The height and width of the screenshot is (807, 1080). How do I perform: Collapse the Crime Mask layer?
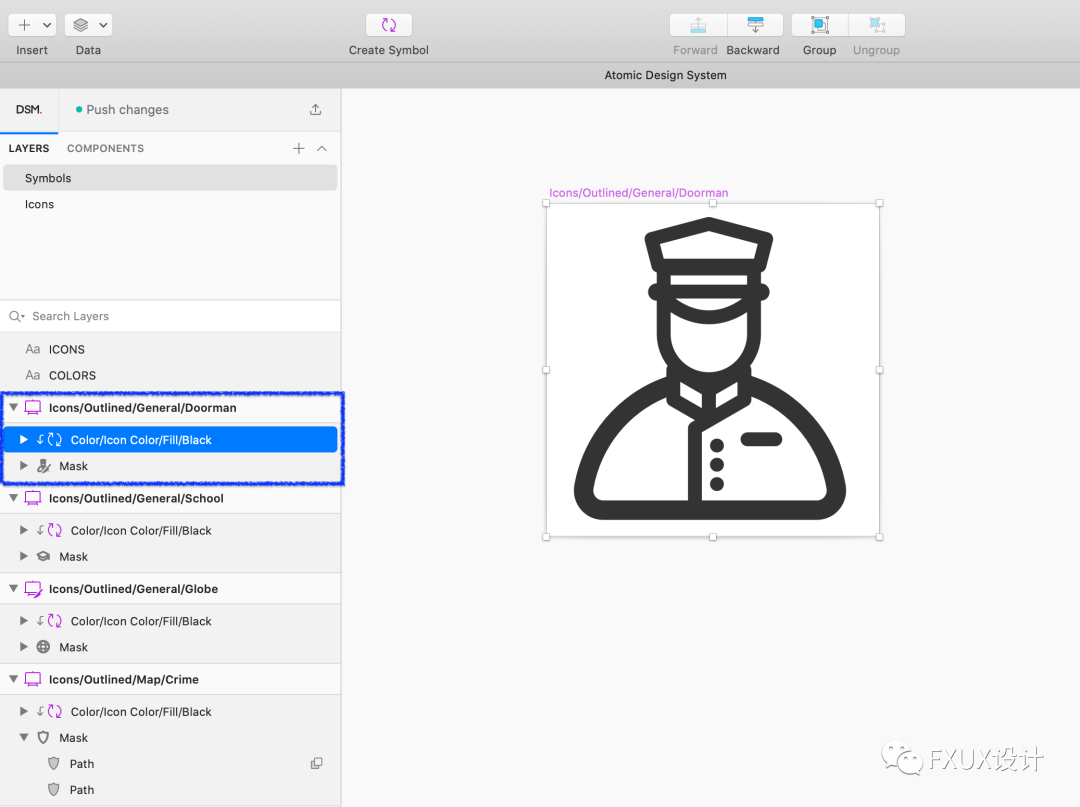click(x=23, y=737)
